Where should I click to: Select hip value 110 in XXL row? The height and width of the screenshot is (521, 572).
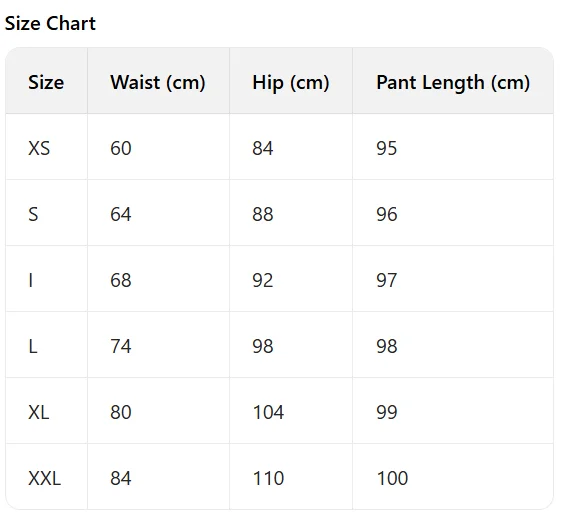click(x=268, y=478)
